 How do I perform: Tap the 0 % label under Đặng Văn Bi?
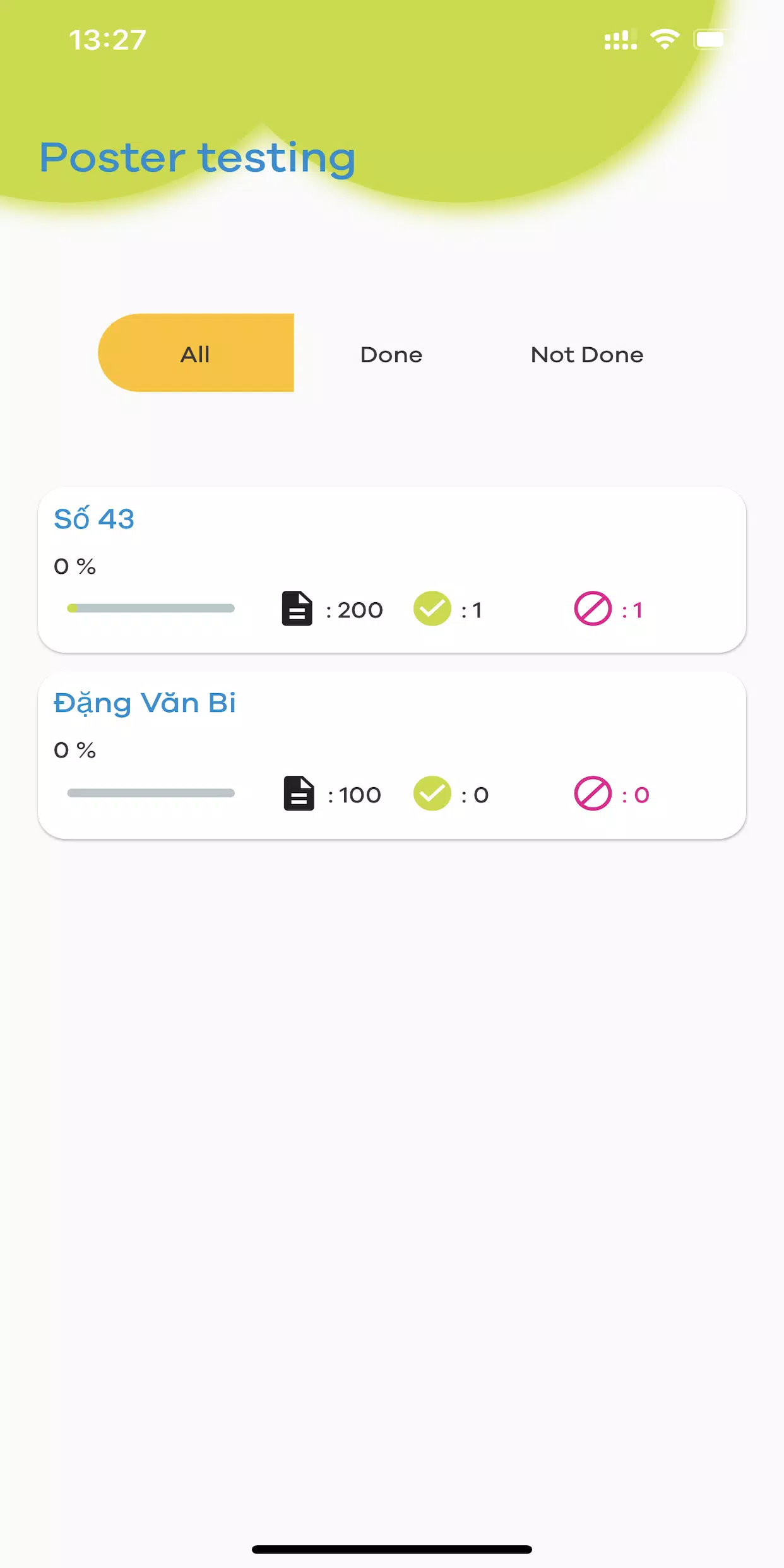coord(74,750)
